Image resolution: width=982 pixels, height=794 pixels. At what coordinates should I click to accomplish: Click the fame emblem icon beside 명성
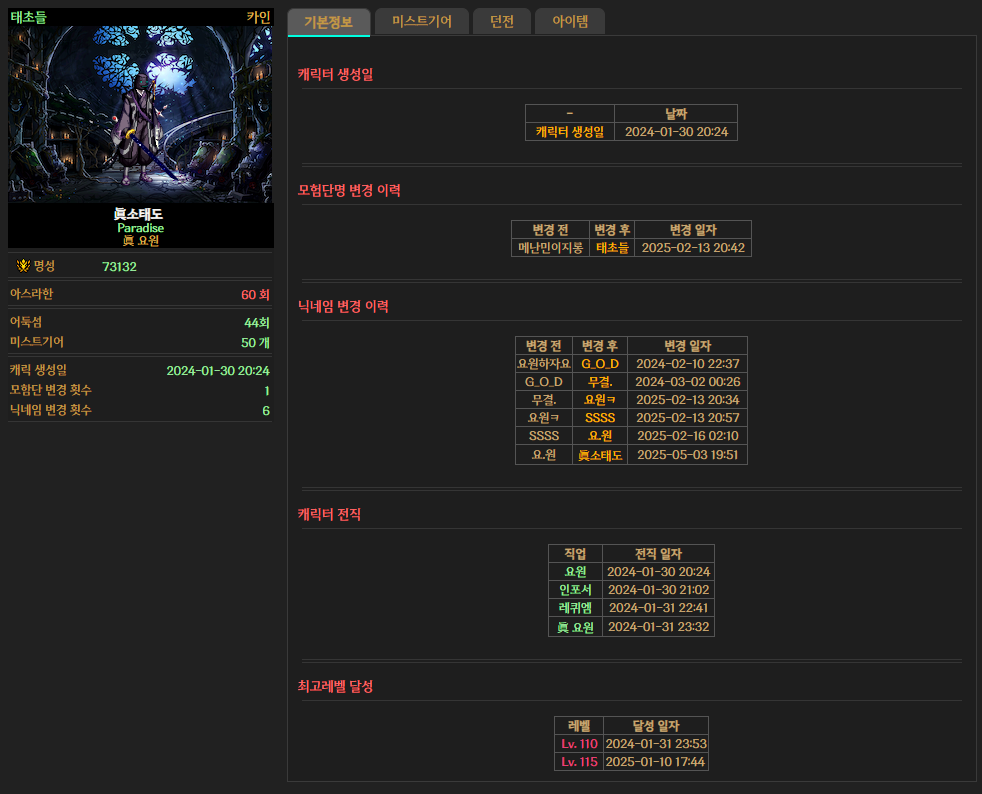click(x=23, y=266)
